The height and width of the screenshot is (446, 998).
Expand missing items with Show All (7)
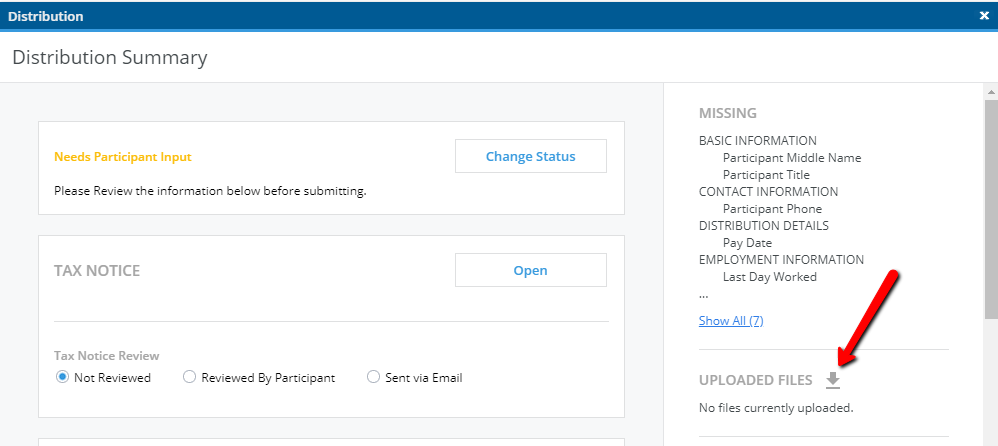click(x=731, y=321)
